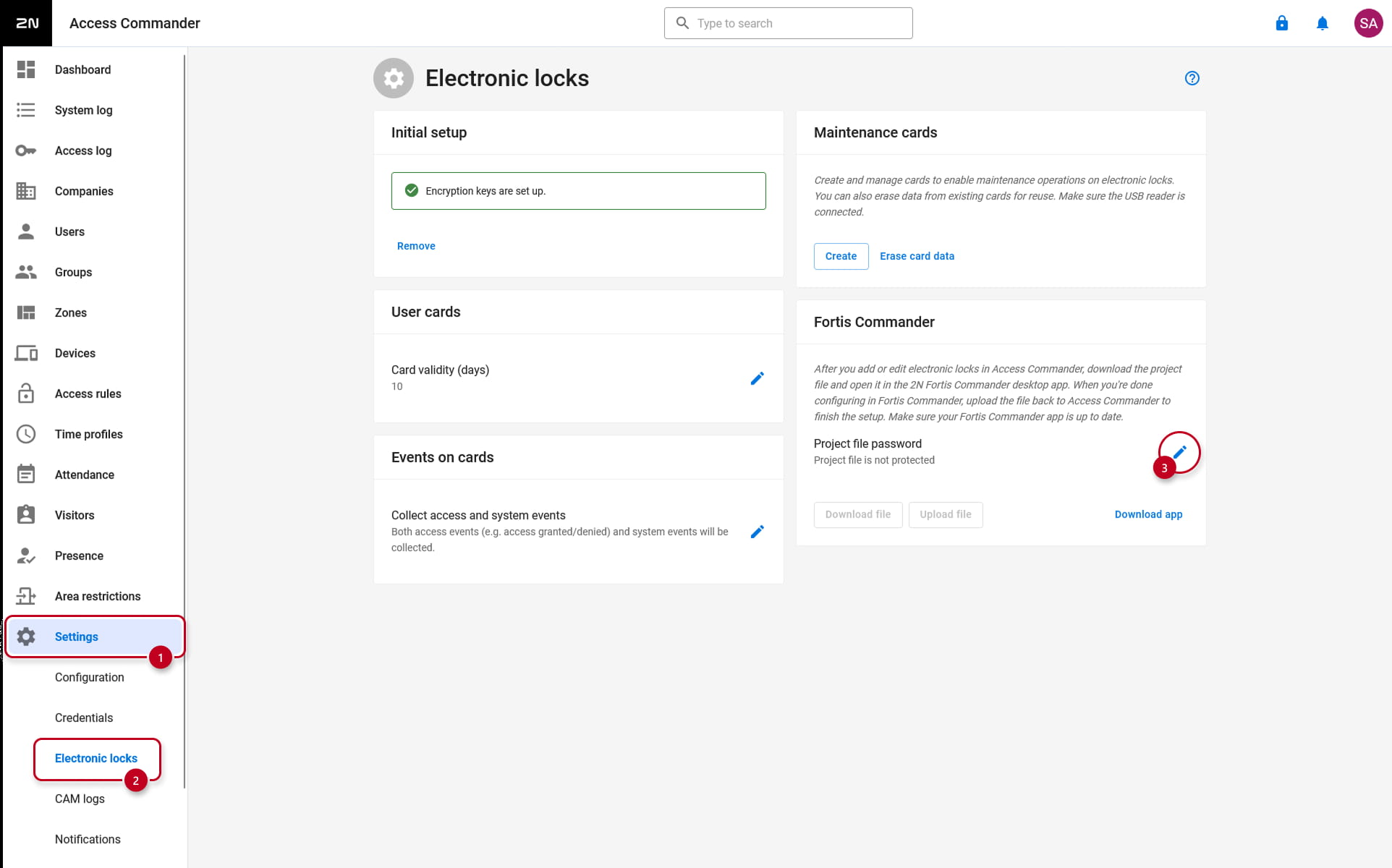Click the Presence person-check icon
Image resolution: width=1392 pixels, height=868 pixels.
click(x=26, y=556)
